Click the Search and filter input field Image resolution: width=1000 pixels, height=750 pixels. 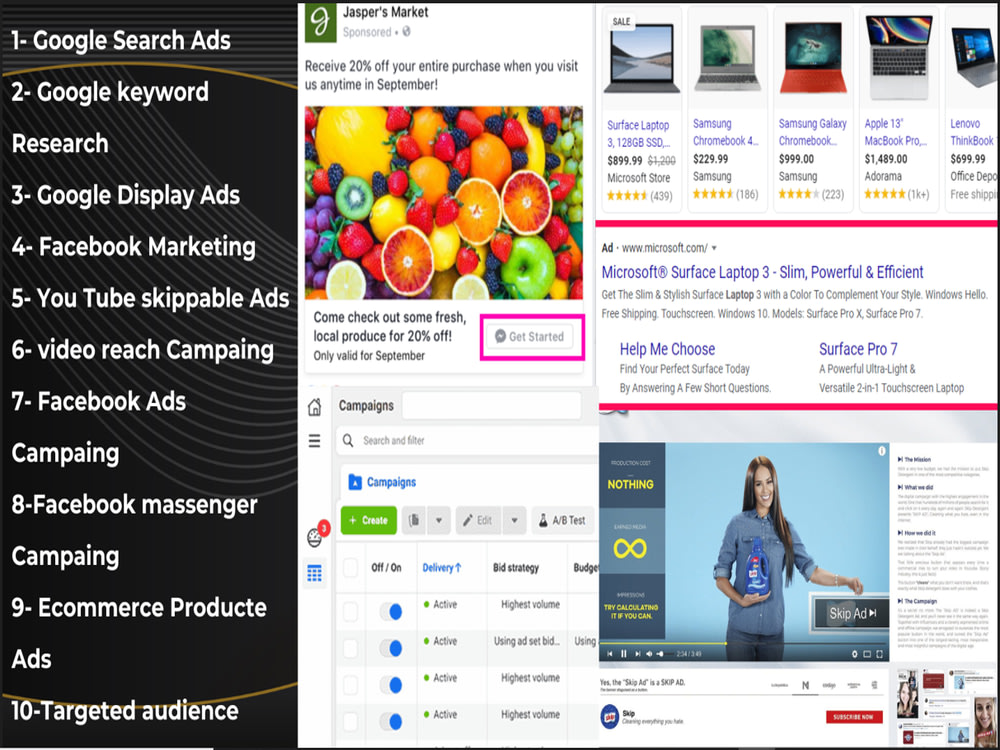467,440
